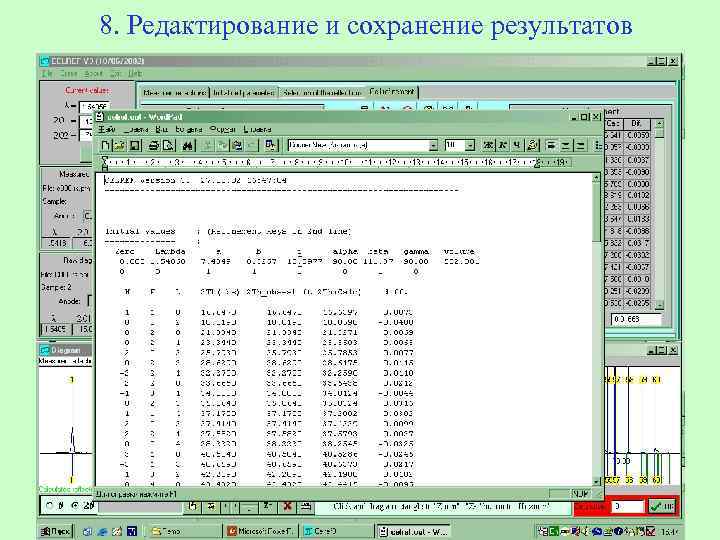Toggle Bold formatting in WordPad
The image size is (720, 540).
point(488,146)
